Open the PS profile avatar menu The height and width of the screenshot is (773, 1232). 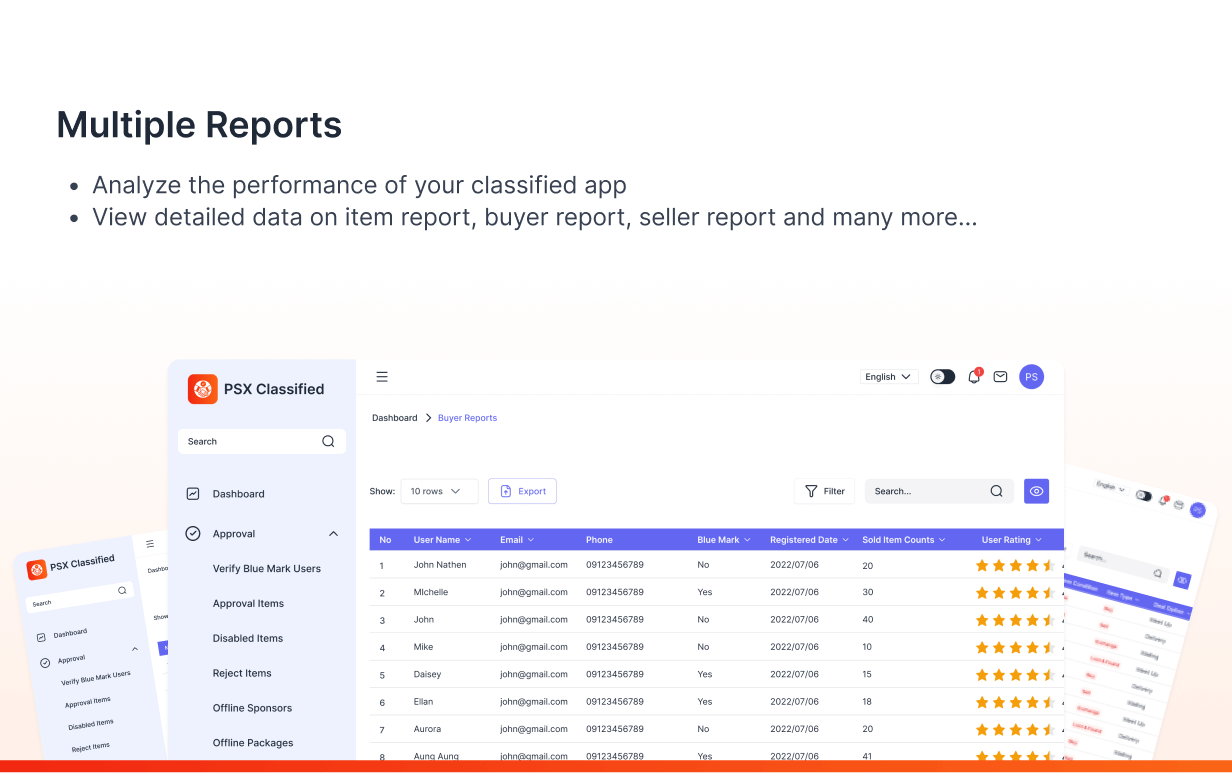coord(1031,376)
